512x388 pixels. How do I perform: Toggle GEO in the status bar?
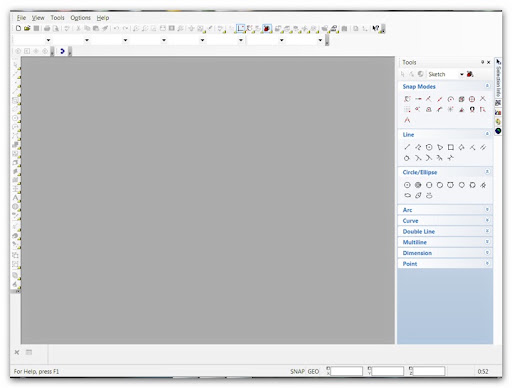[x=313, y=371]
